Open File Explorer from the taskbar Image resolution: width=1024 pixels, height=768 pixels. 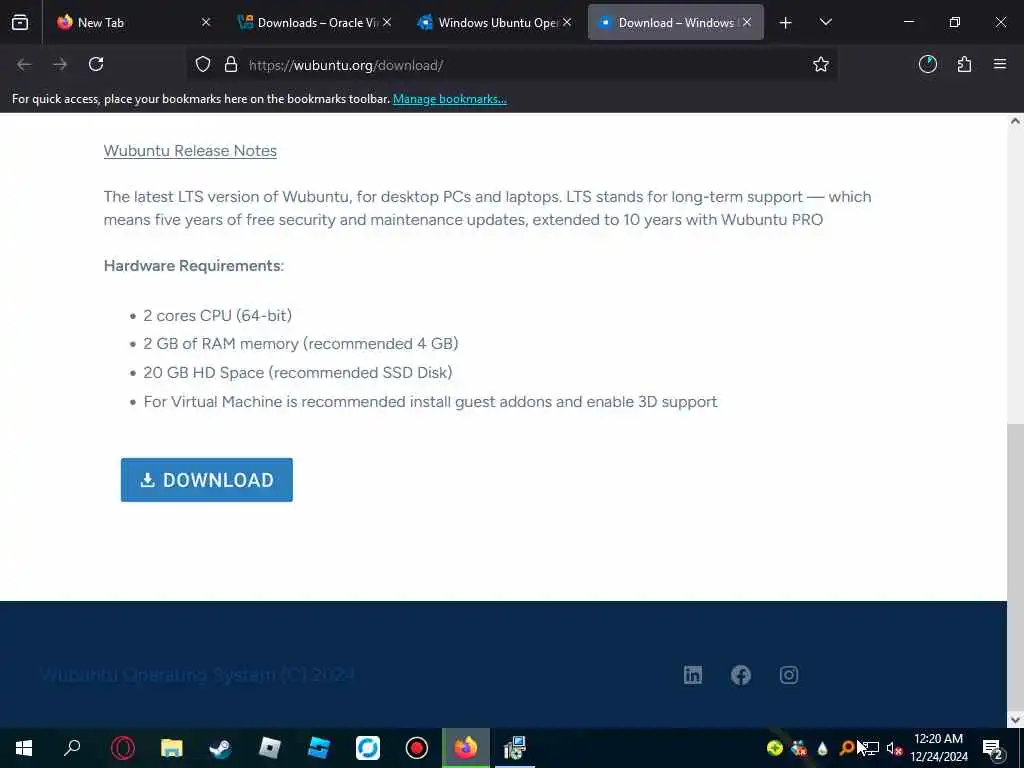click(x=171, y=748)
